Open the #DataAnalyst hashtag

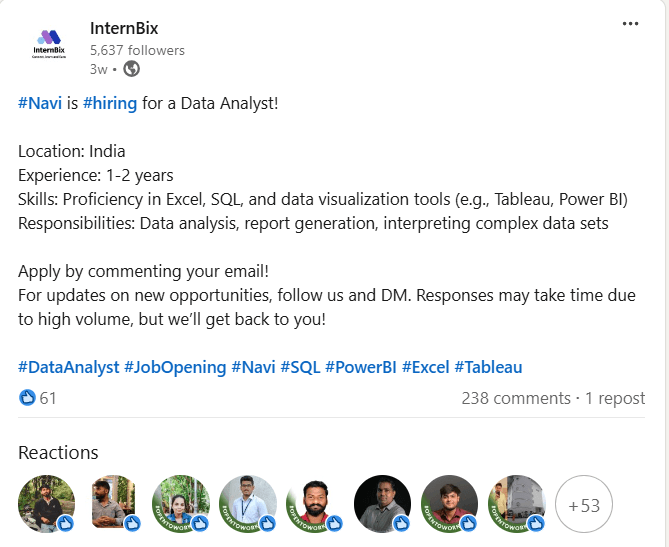(x=69, y=367)
